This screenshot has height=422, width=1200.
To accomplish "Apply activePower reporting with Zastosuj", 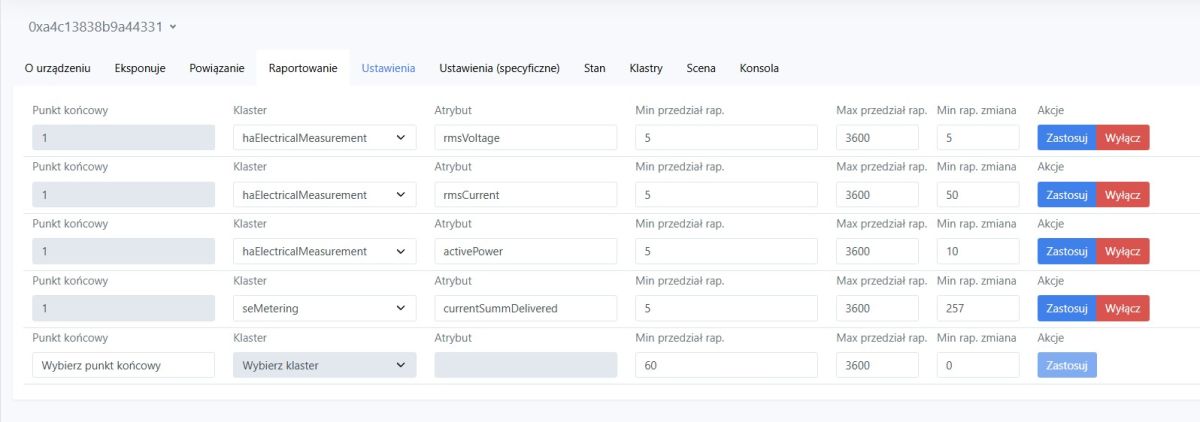I will tap(1066, 252).
